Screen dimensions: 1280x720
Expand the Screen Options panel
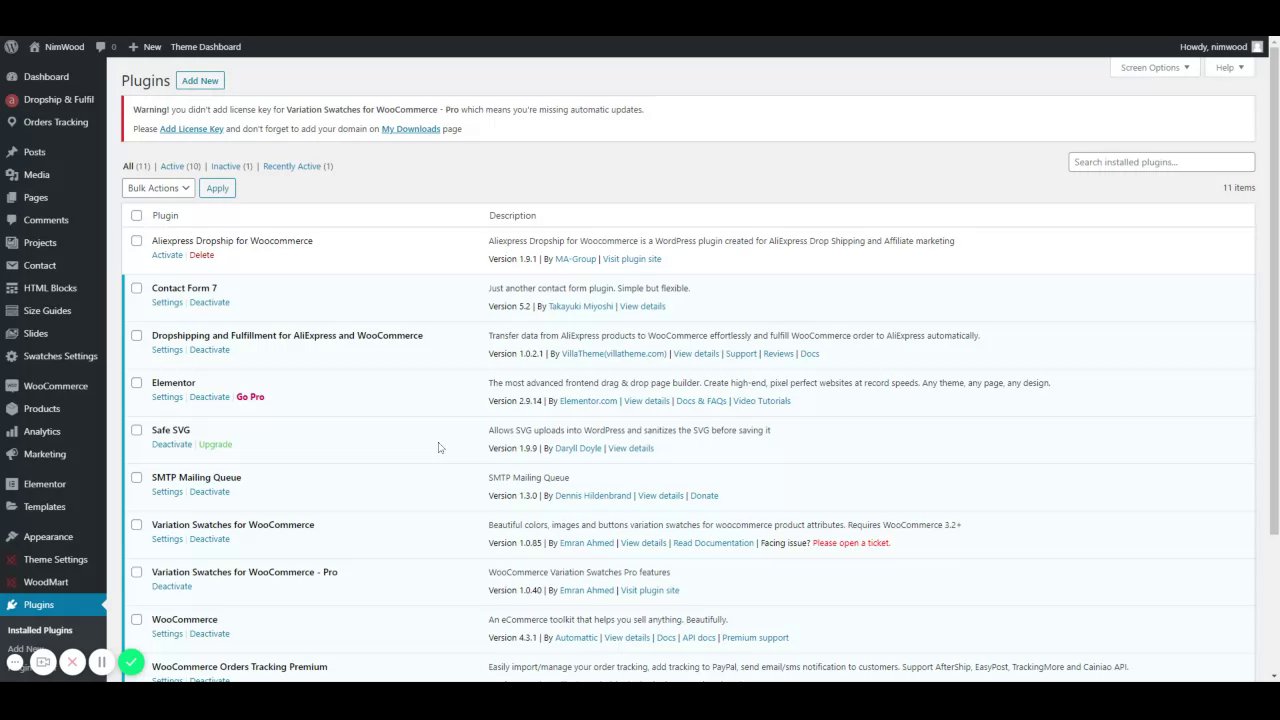(x=1154, y=68)
